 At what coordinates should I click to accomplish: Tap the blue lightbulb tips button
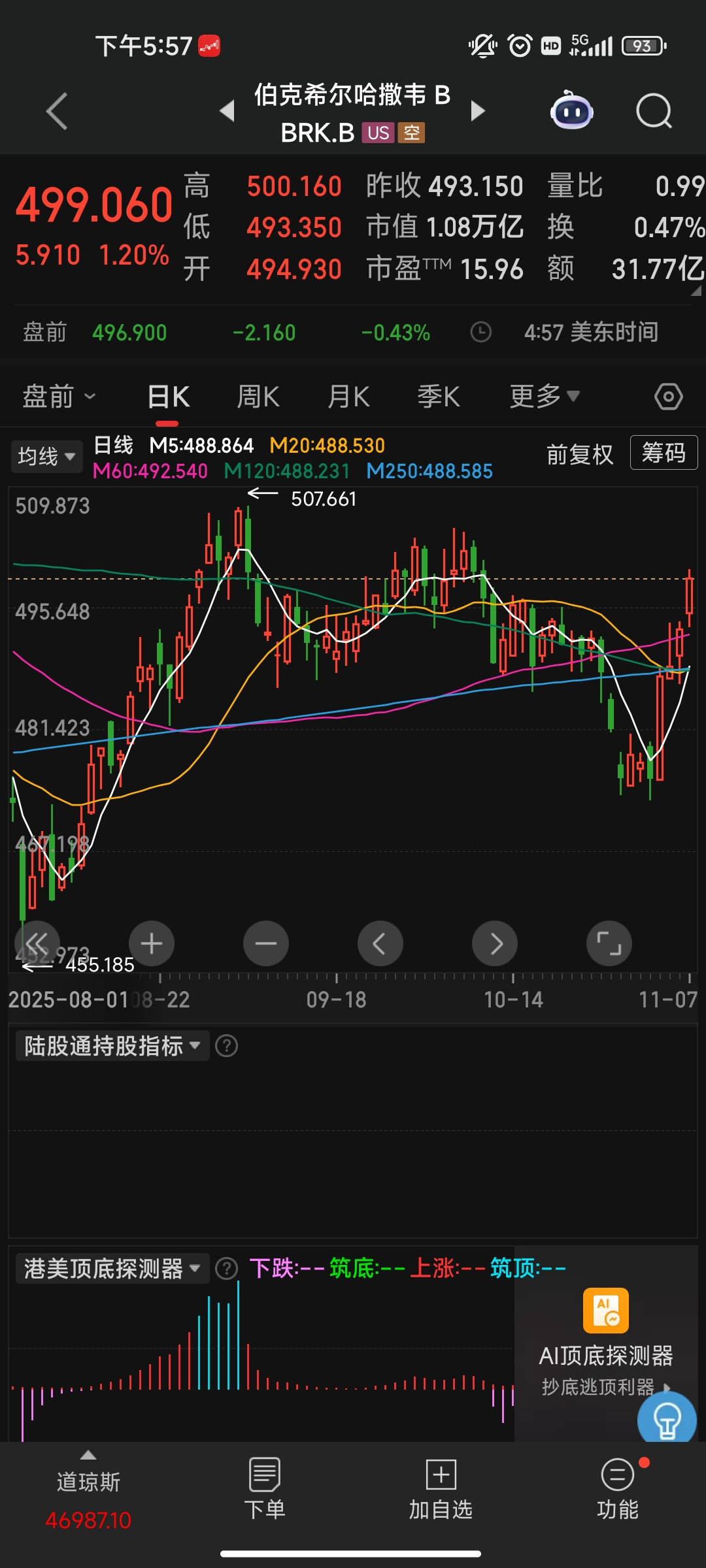(x=667, y=1419)
